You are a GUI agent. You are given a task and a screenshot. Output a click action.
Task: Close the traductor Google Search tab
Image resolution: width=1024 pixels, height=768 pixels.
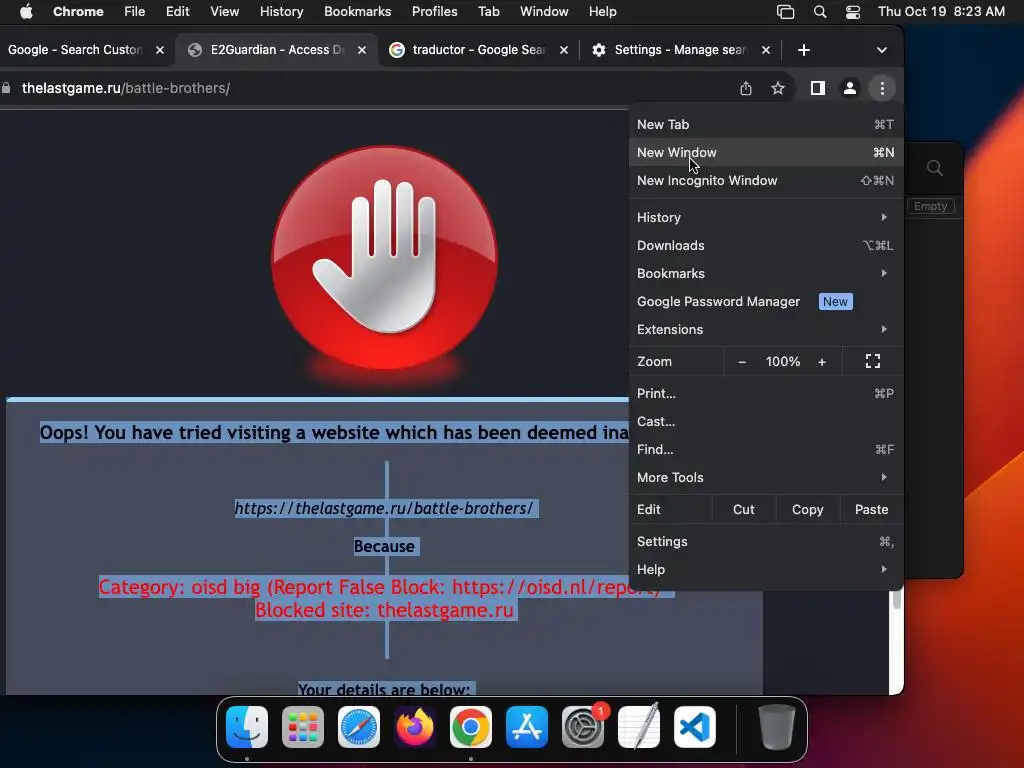point(564,50)
